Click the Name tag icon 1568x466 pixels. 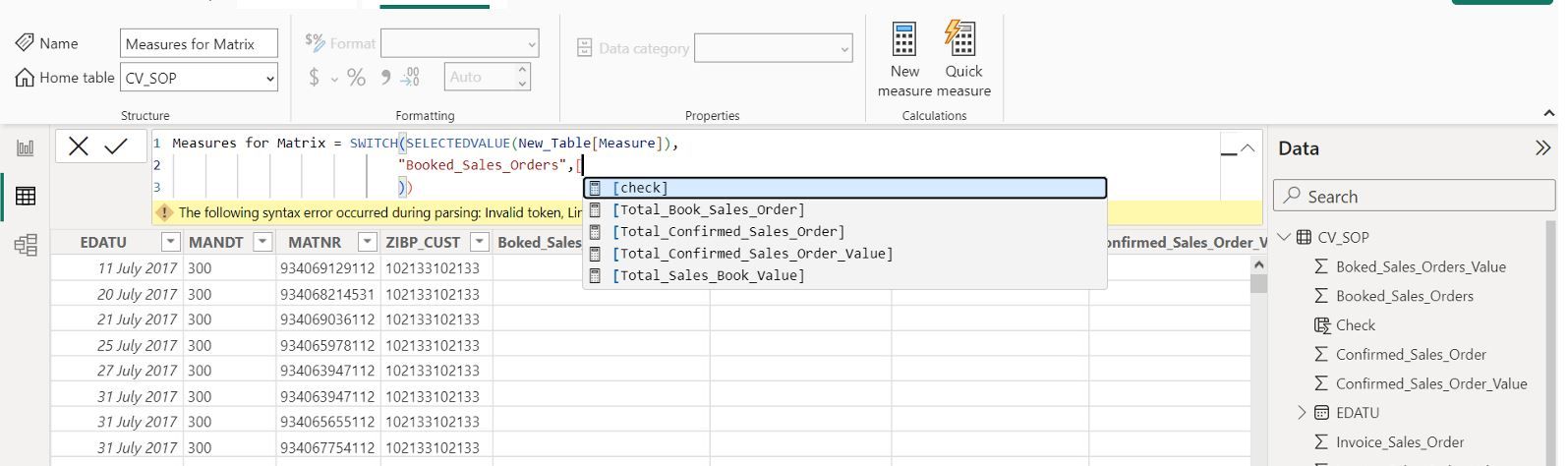point(25,43)
